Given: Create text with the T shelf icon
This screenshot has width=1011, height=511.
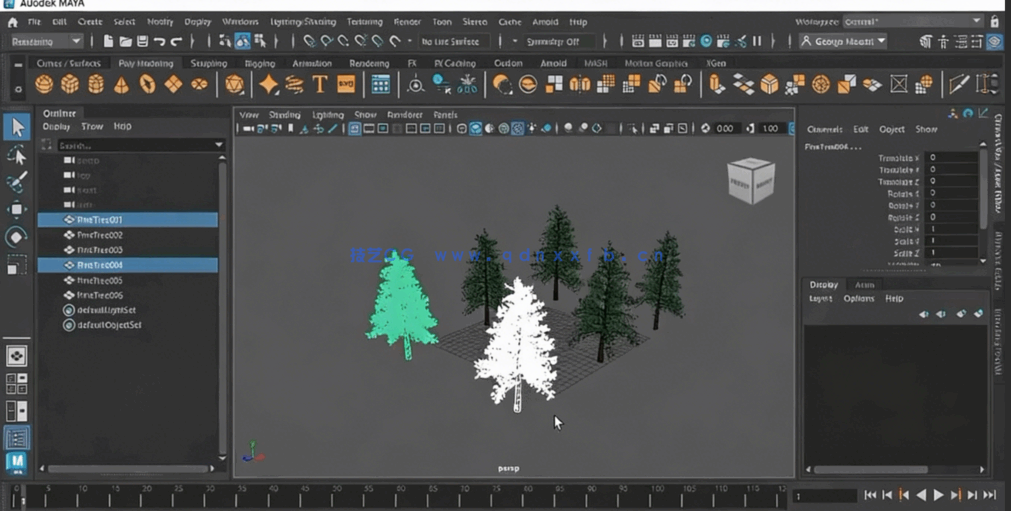Looking at the screenshot, I should 320,85.
